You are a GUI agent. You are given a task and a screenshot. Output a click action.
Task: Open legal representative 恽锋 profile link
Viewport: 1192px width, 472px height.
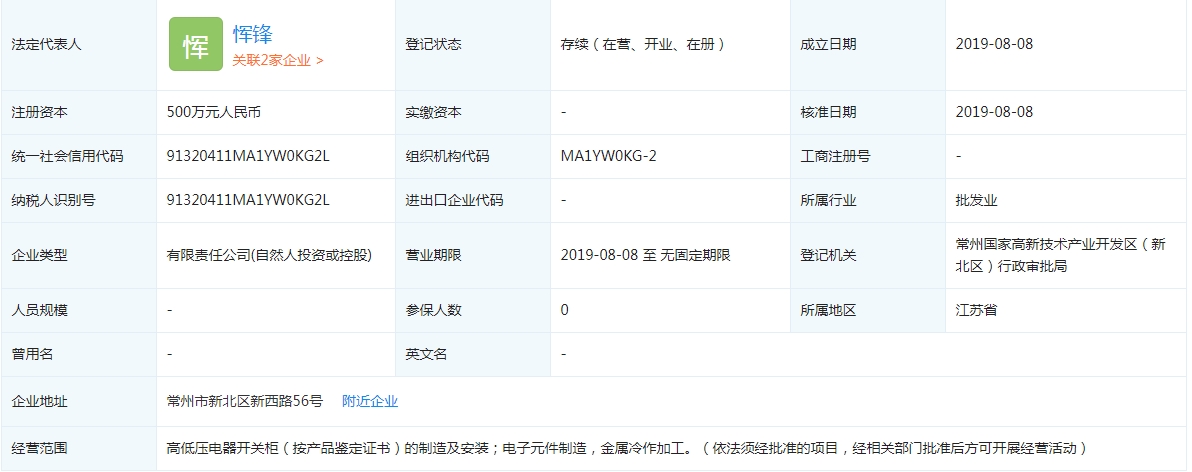pos(253,35)
